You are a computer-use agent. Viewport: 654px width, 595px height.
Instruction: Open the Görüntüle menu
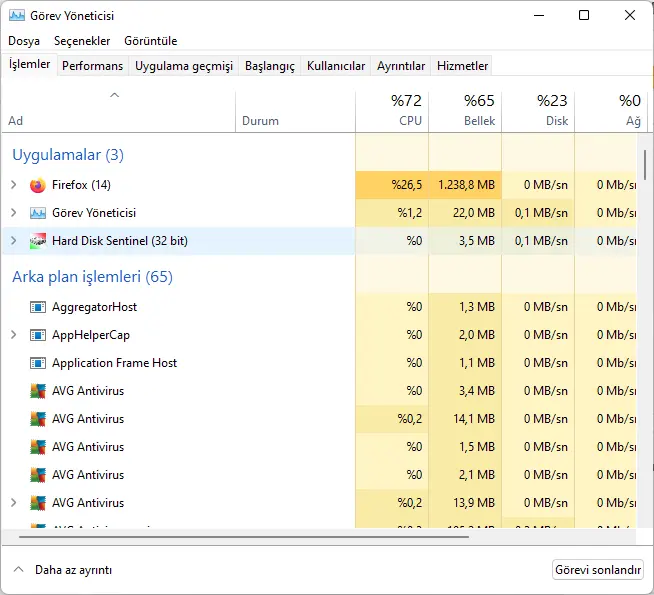click(x=151, y=41)
